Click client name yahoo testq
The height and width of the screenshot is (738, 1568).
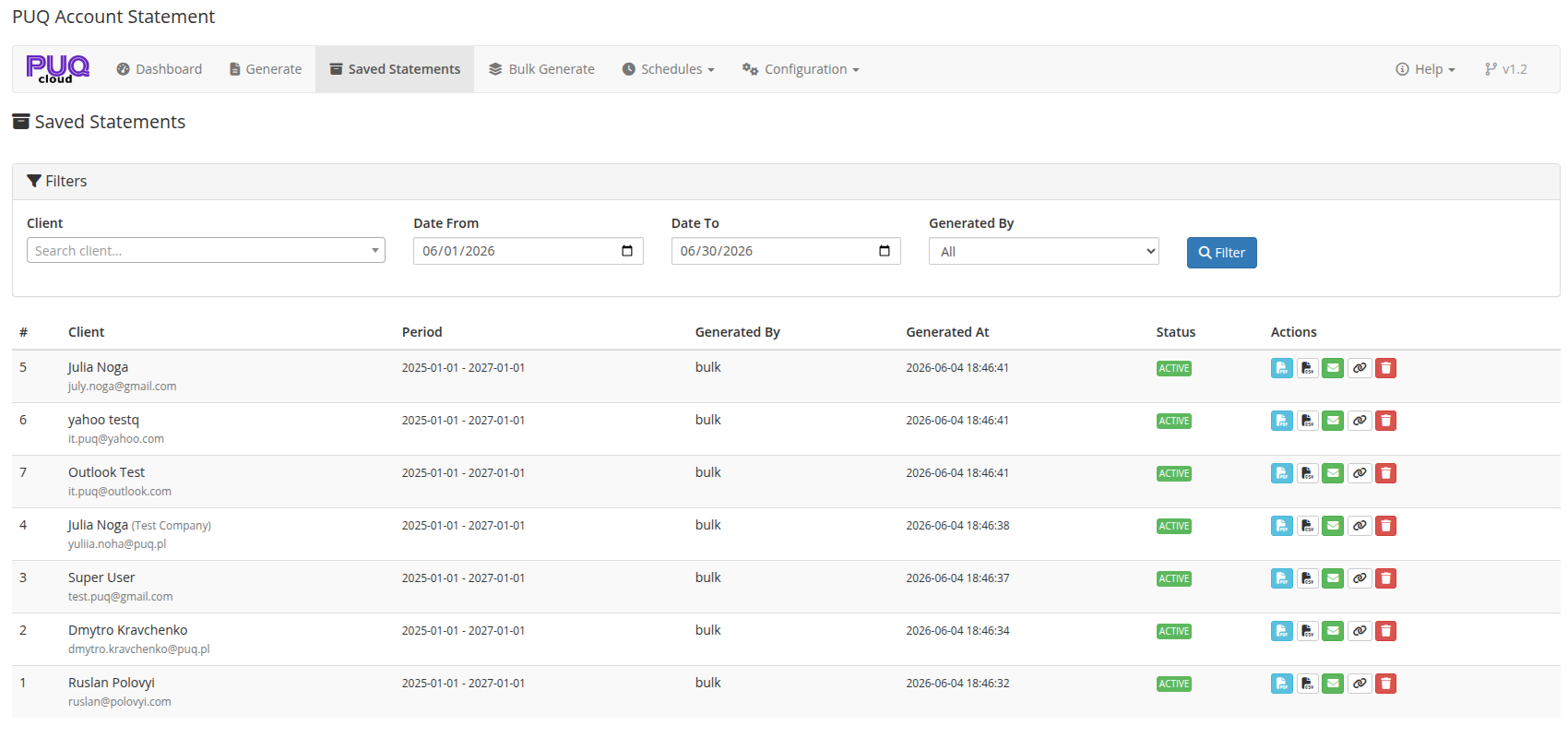tap(103, 420)
